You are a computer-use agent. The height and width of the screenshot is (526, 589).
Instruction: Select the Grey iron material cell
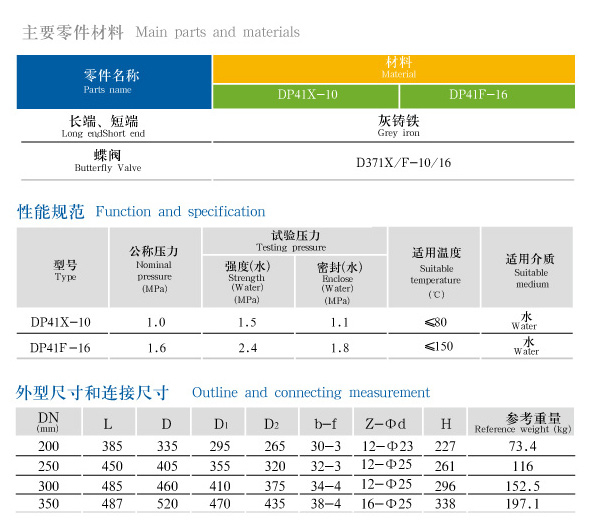399,126
